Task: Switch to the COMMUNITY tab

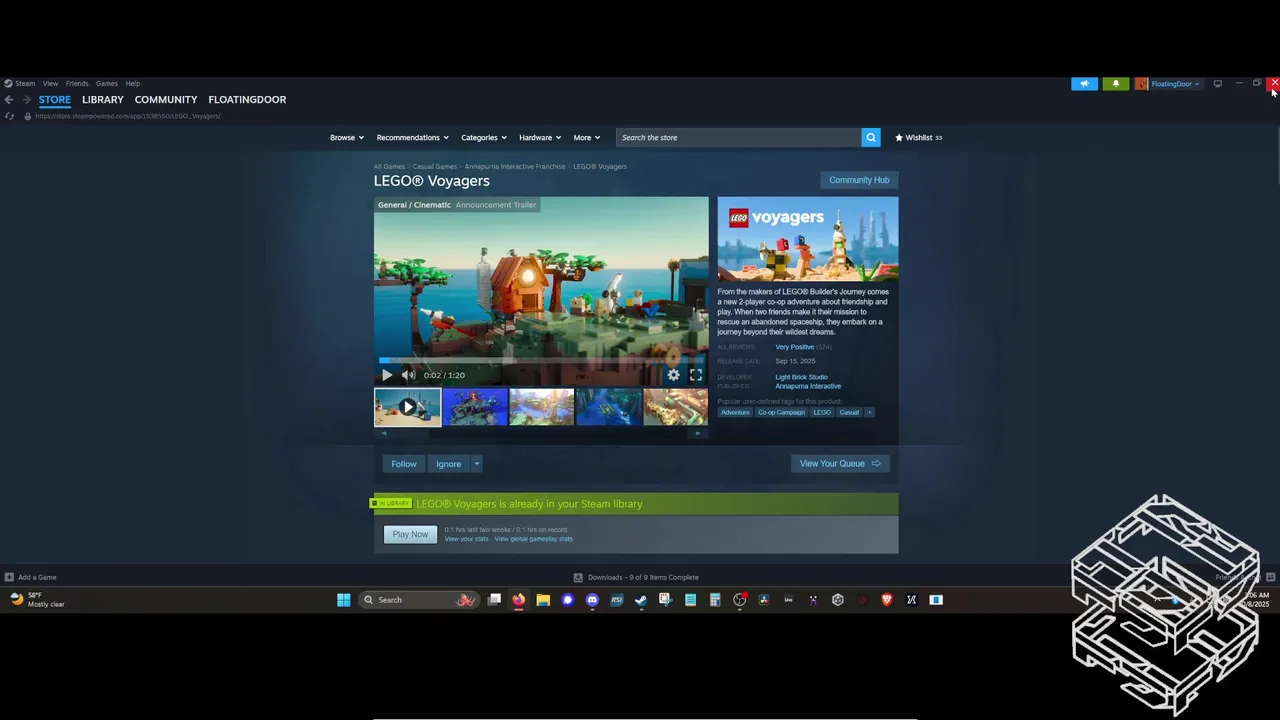Action: coord(166,100)
